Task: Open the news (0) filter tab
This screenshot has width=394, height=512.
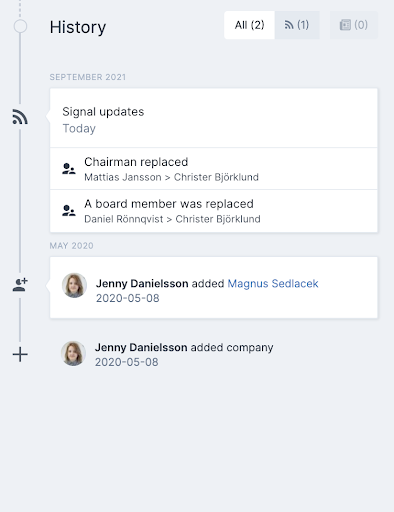Action: [354, 25]
